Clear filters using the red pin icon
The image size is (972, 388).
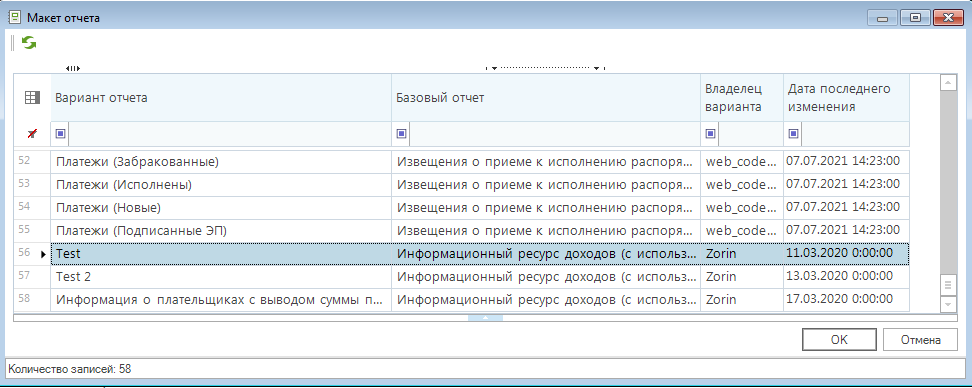coord(32,133)
